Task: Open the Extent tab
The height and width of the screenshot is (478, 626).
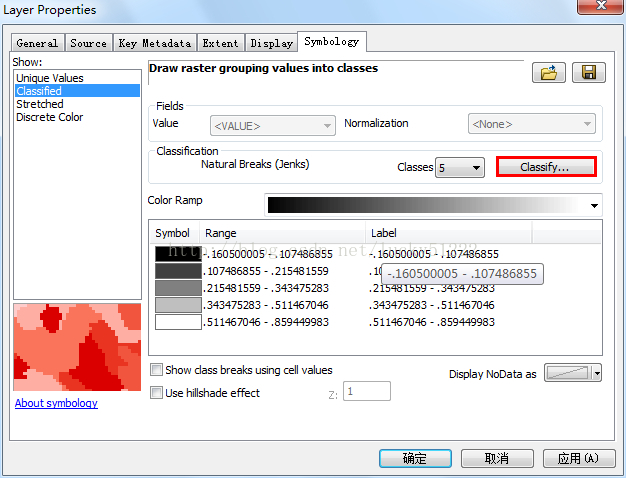Action: tap(220, 43)
